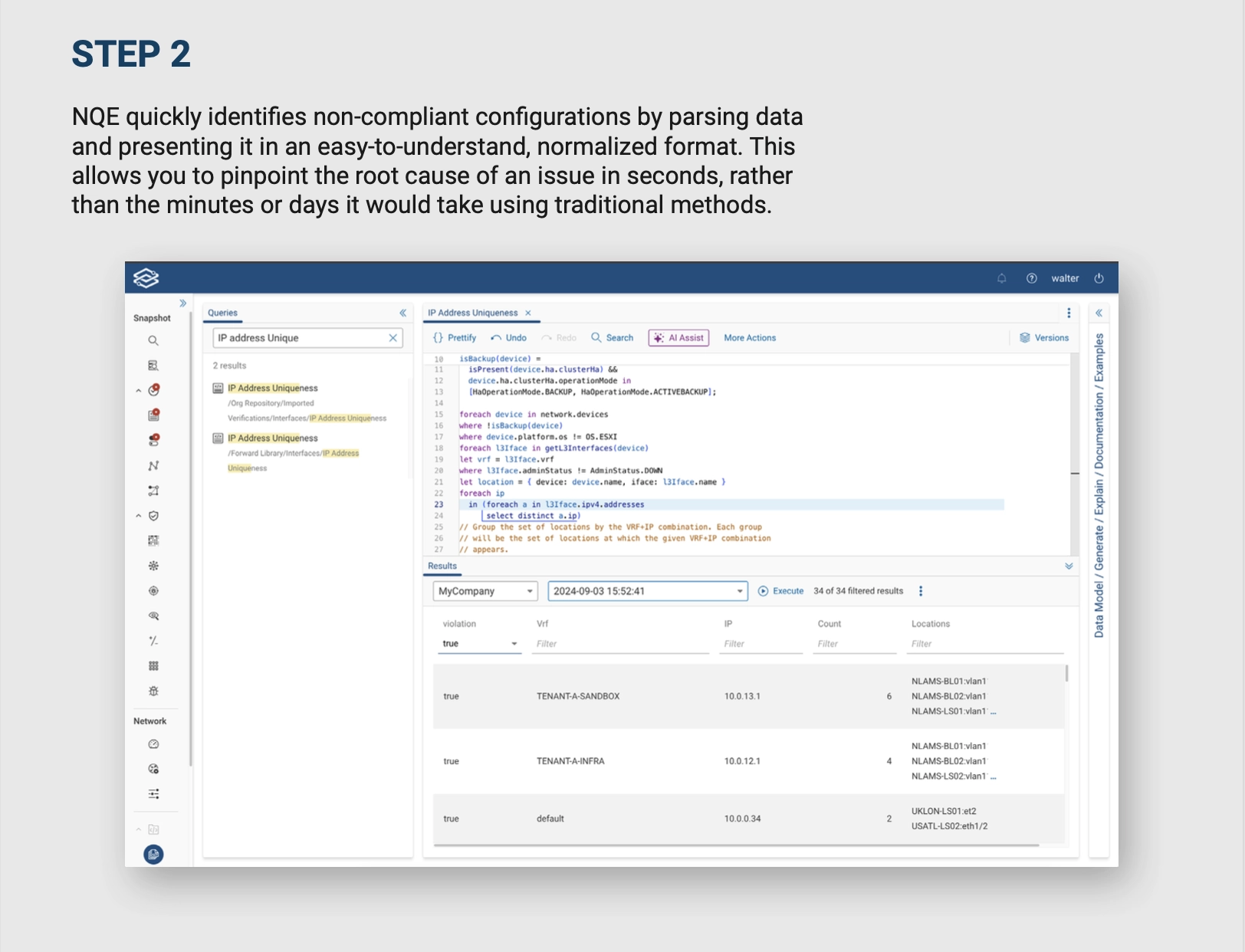Open the shield verification icon in sidebar
The height and width of the screenshot is (952, 1245).
(x=154, y=516)
